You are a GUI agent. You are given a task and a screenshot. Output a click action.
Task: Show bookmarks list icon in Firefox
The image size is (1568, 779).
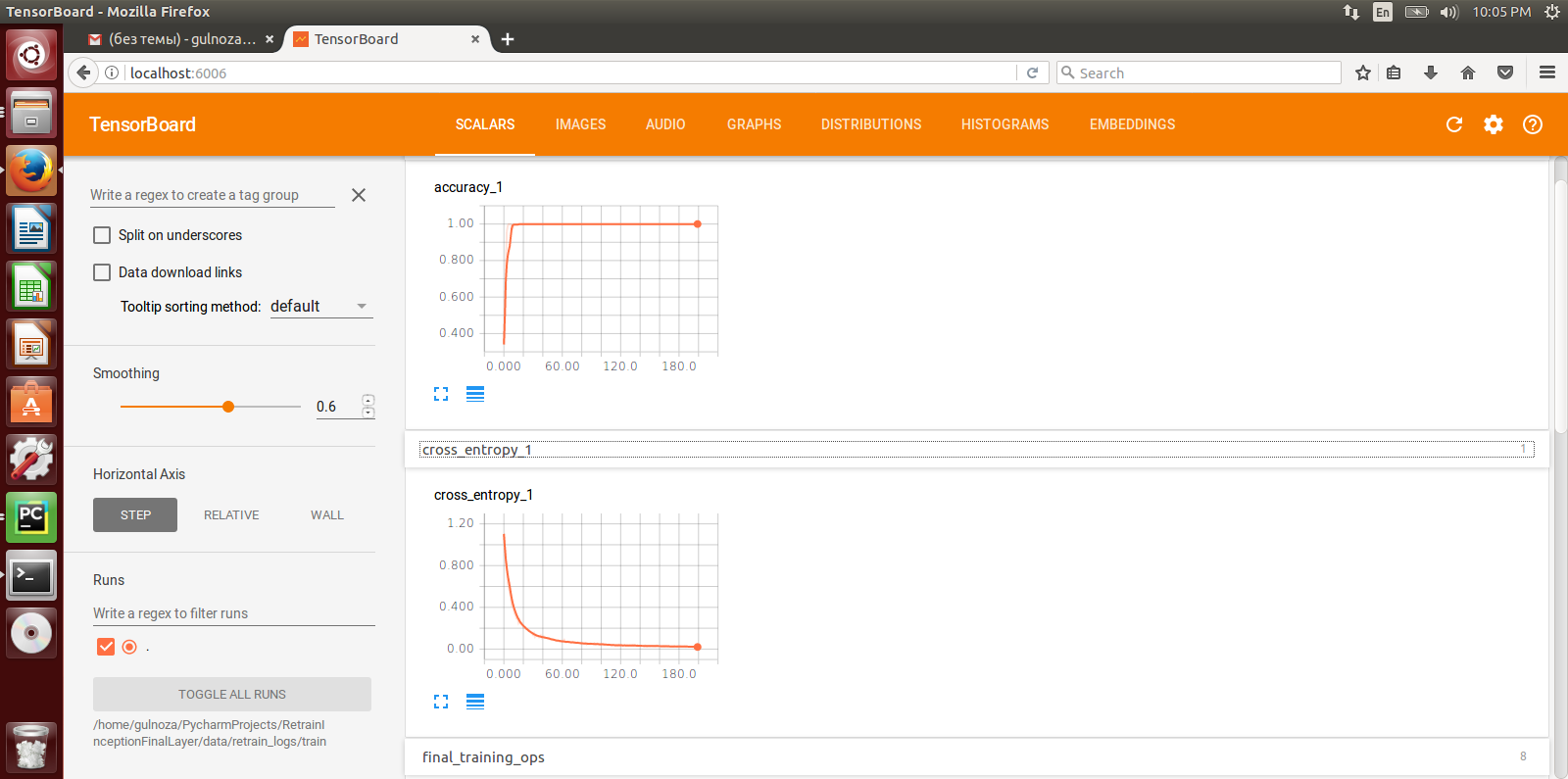tap(1394, 73)
